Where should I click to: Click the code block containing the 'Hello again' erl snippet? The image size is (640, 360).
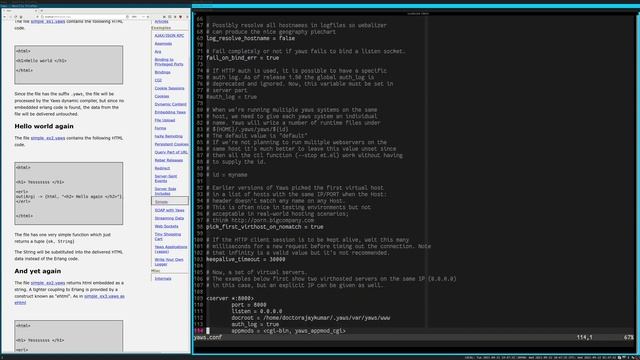tap(69, 193)
